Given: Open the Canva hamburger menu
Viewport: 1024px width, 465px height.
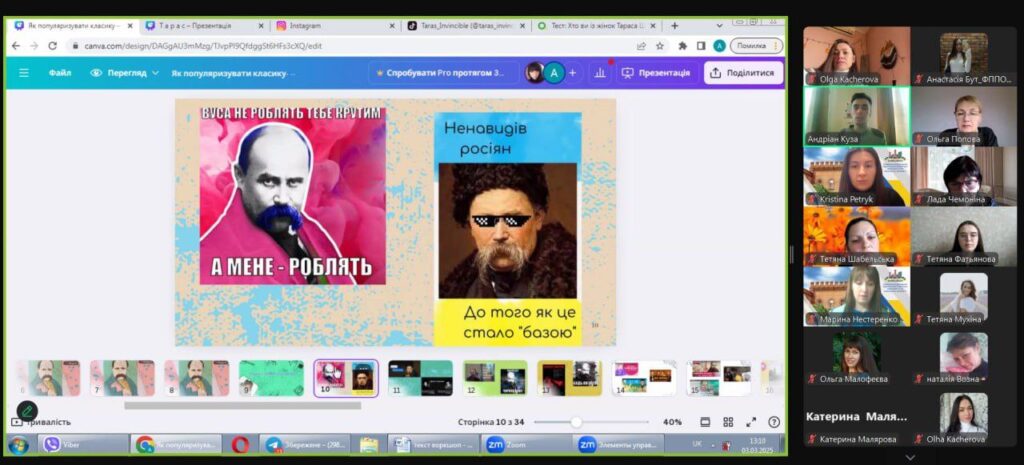Looking at the screenshot, I should coord(25,73).
